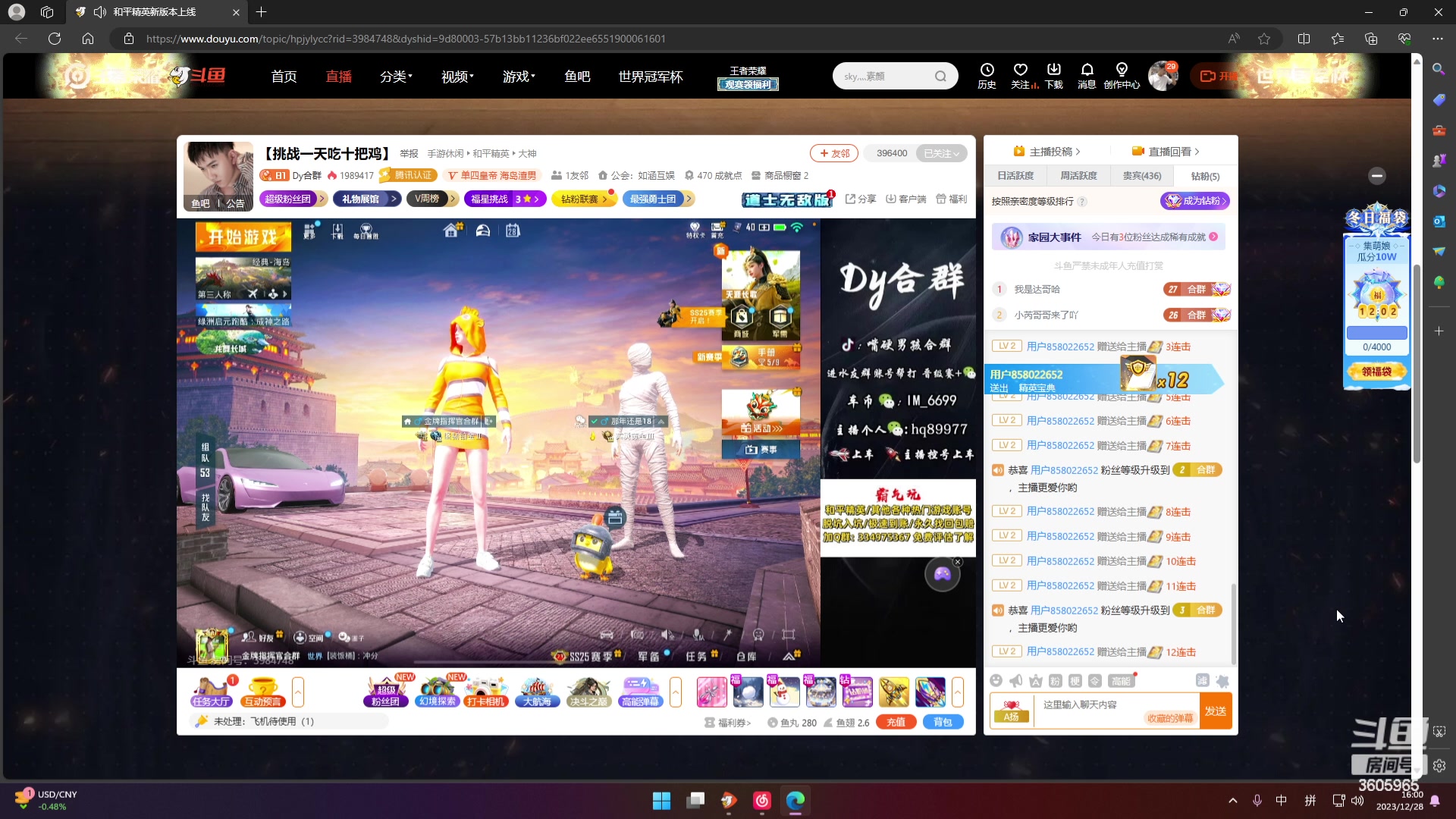Switch to 周活跃度 tab
The image size is (1456, 819).
point(1078,175)
